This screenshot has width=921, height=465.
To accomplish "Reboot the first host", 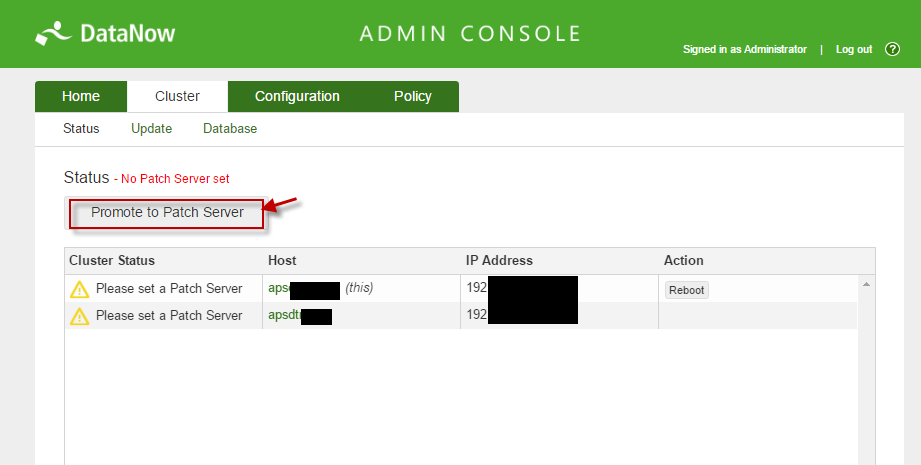I will tap(687, 290).
